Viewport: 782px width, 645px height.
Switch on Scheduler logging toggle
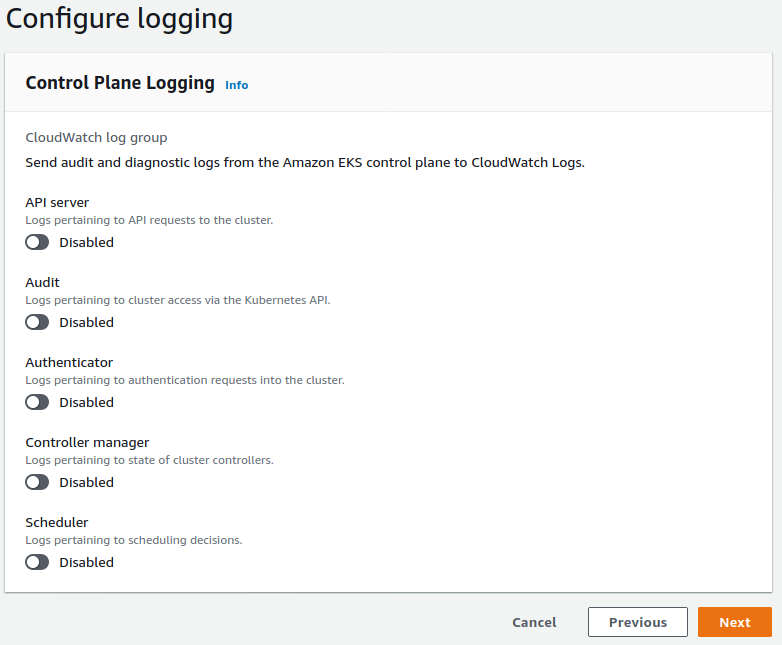coord(37,562)
